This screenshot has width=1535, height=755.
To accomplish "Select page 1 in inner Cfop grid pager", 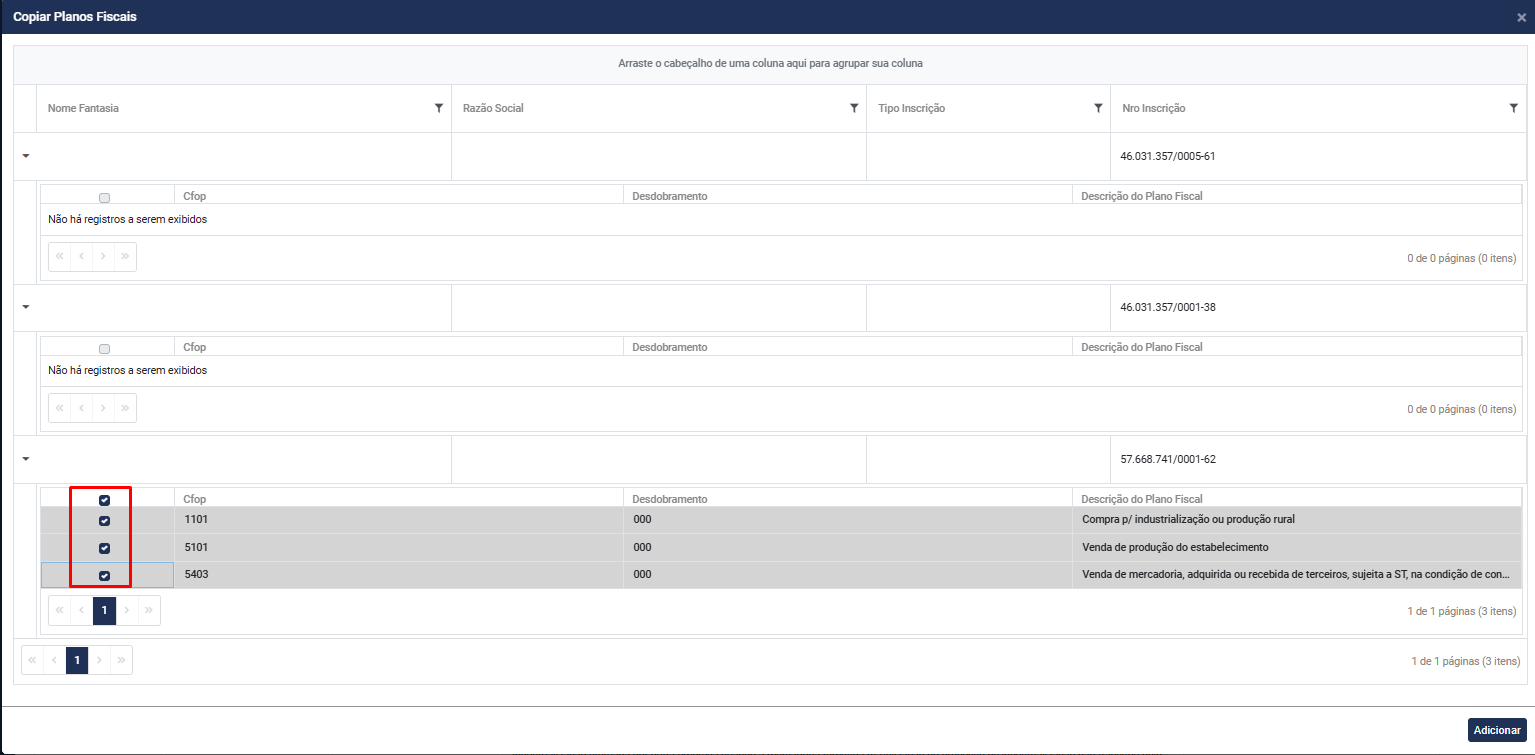I will pos(104,610).
